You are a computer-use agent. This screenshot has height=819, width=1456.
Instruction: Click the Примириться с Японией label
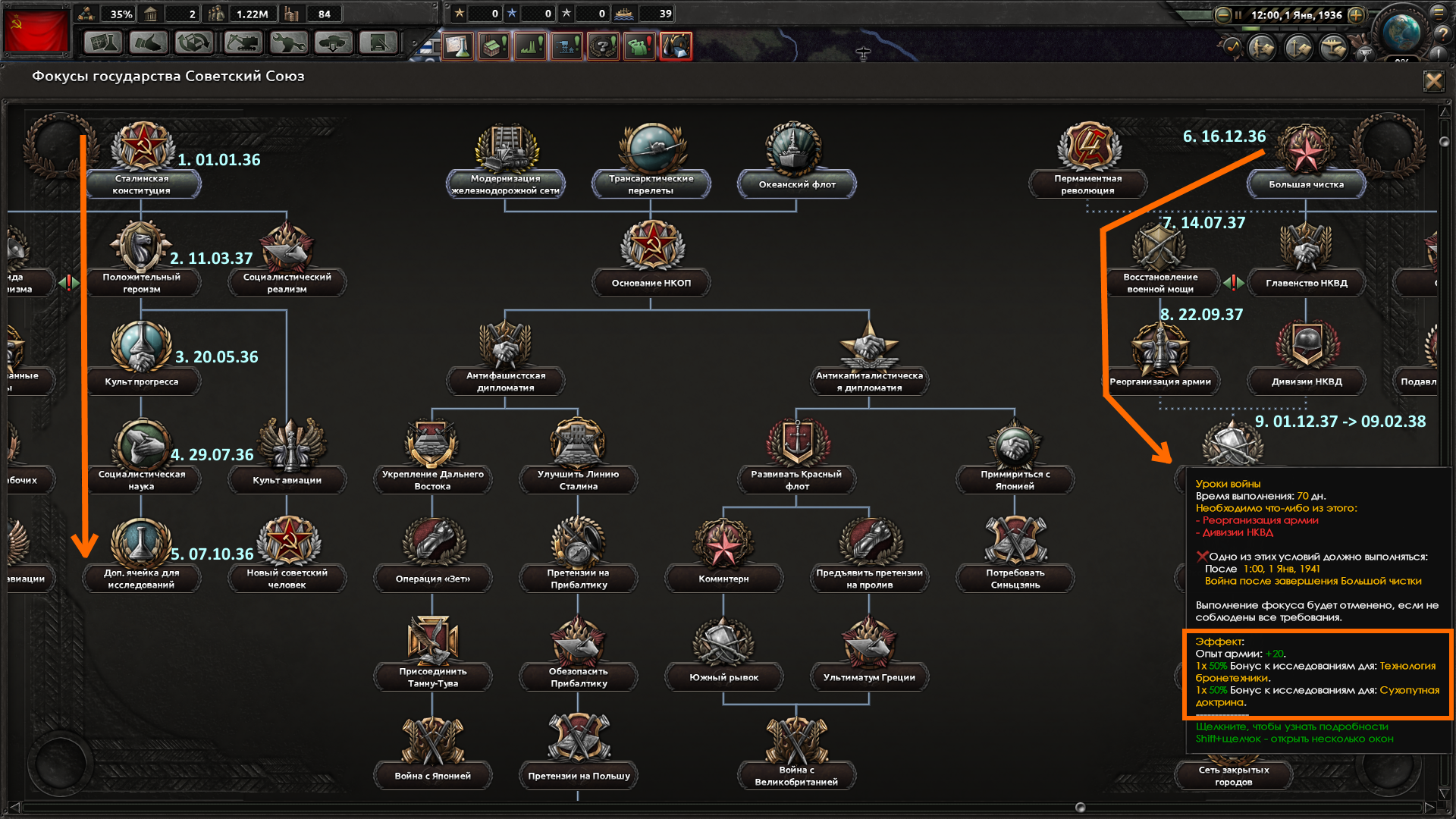[x=1015, y=480]
